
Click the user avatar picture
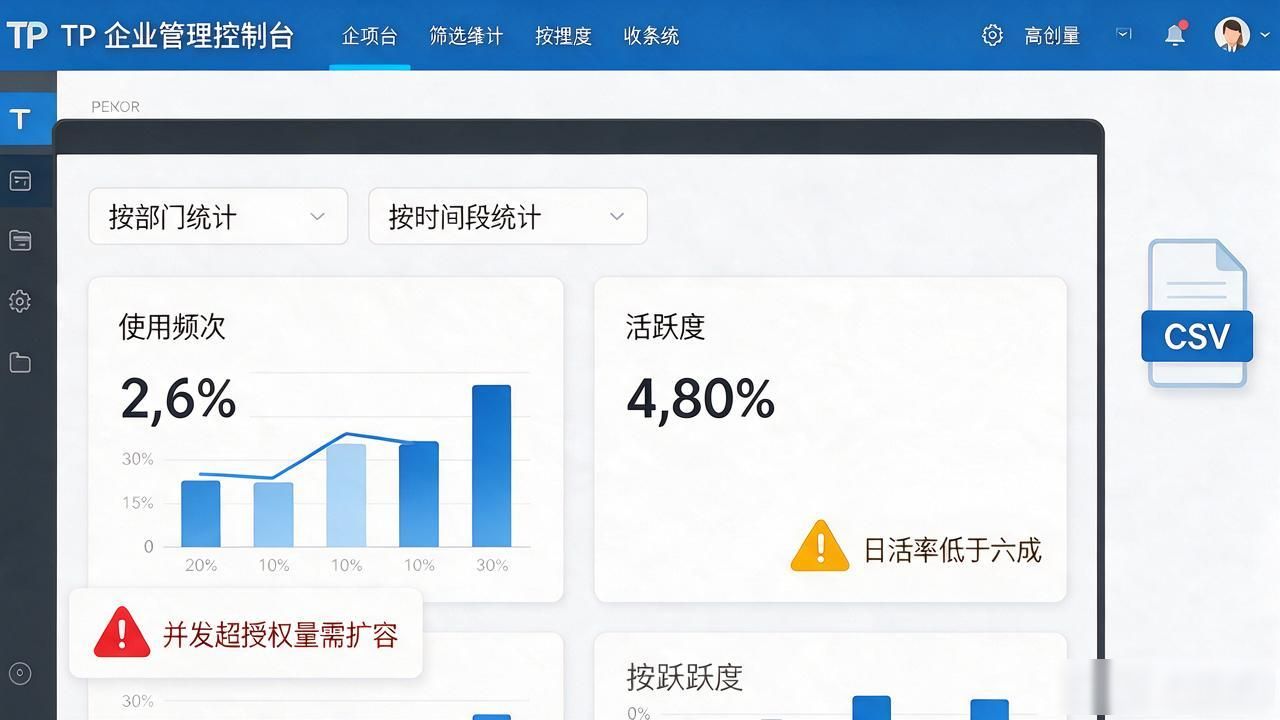pos(1232,34)
